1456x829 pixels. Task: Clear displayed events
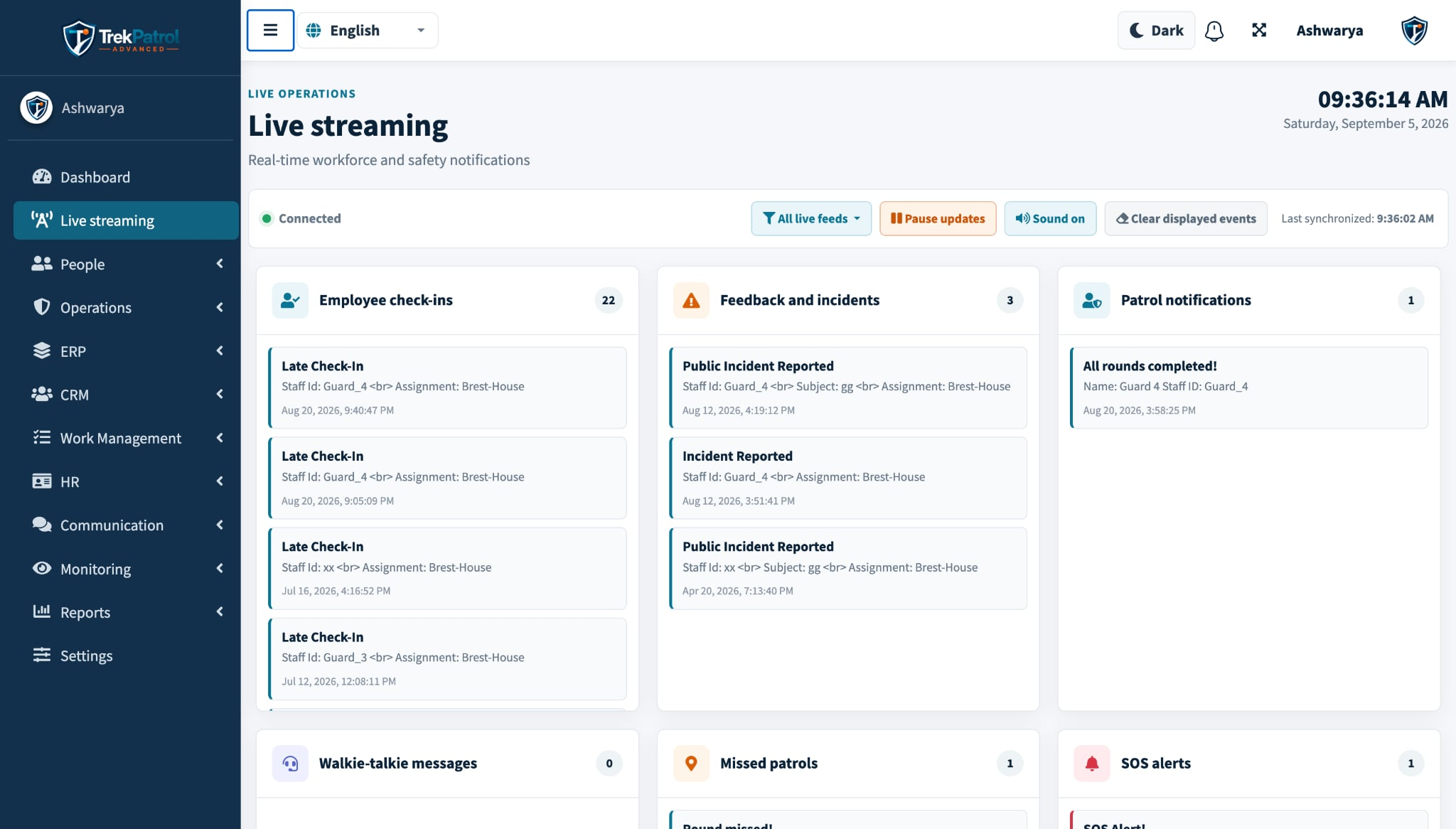1186,219
